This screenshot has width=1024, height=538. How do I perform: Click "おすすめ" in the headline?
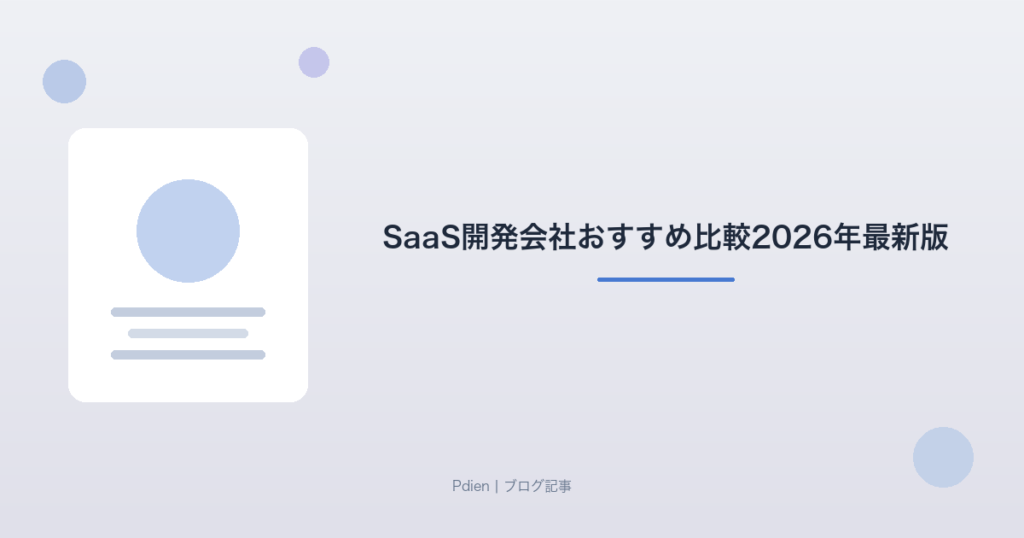coord(633,237)
